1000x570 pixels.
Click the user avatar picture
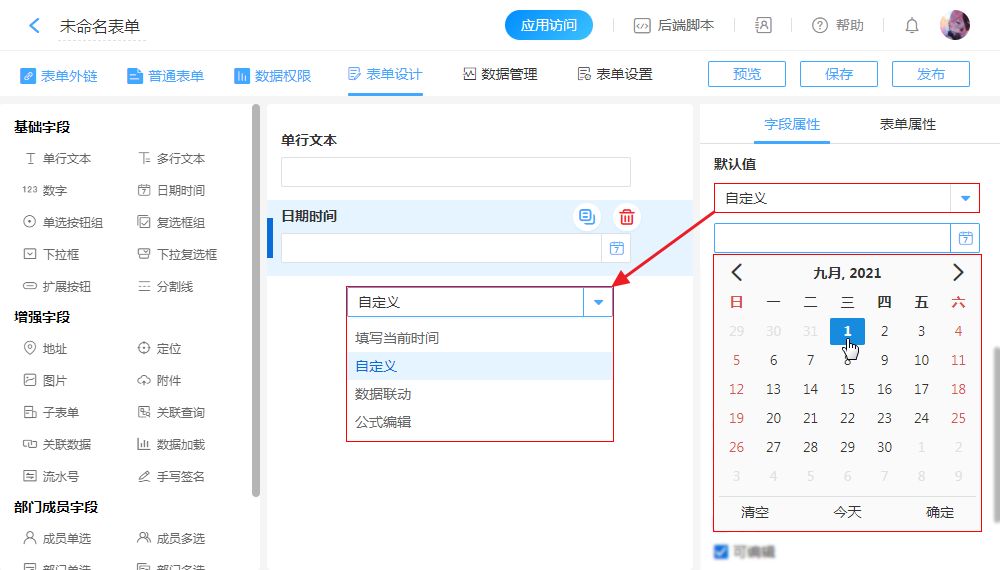coord(954,26)
